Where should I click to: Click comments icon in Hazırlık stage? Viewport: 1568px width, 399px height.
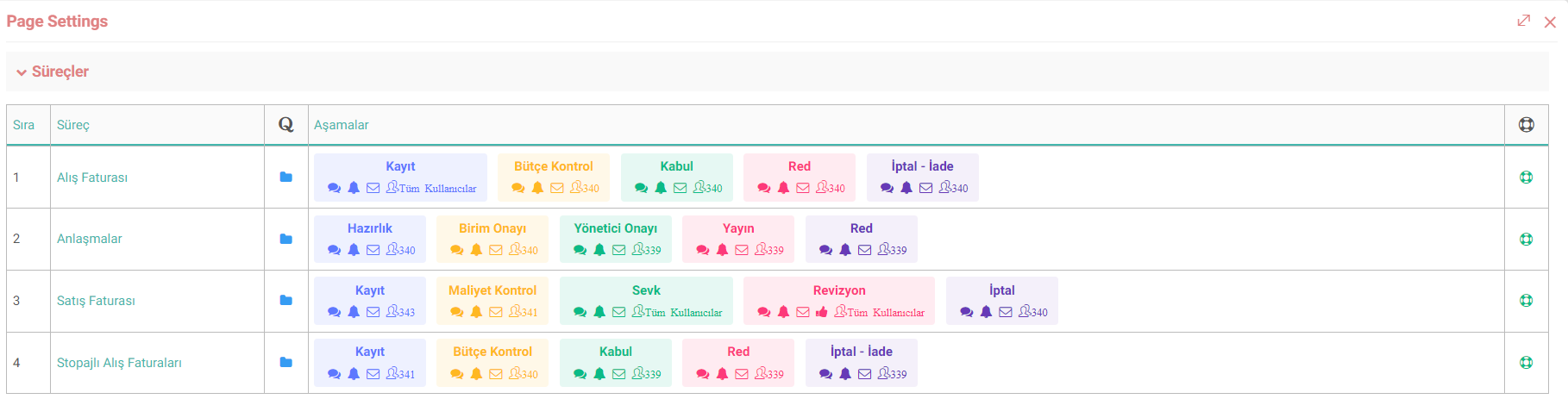tap(335, 250)
